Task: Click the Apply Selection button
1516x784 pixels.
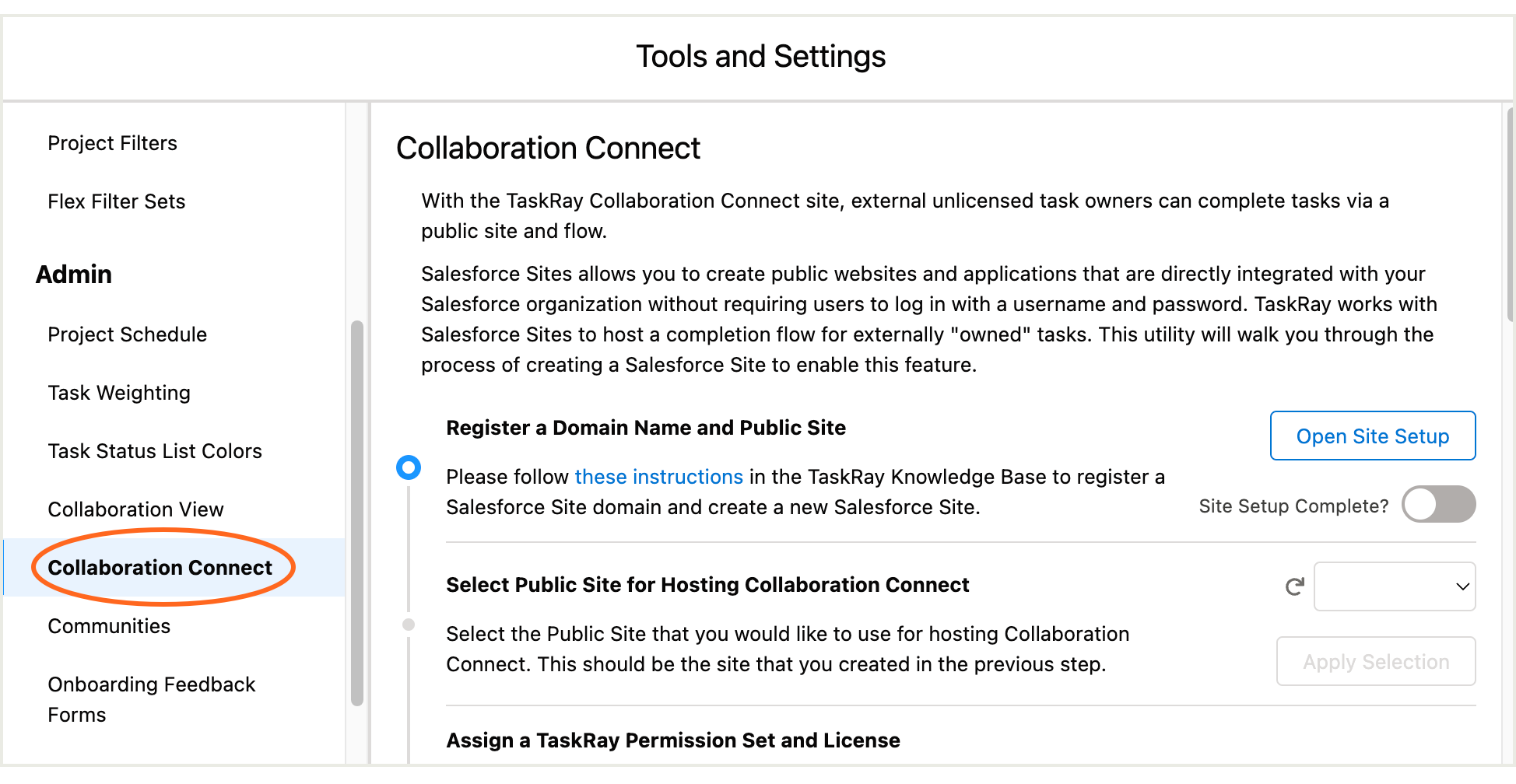Action: pos(1376,661)
